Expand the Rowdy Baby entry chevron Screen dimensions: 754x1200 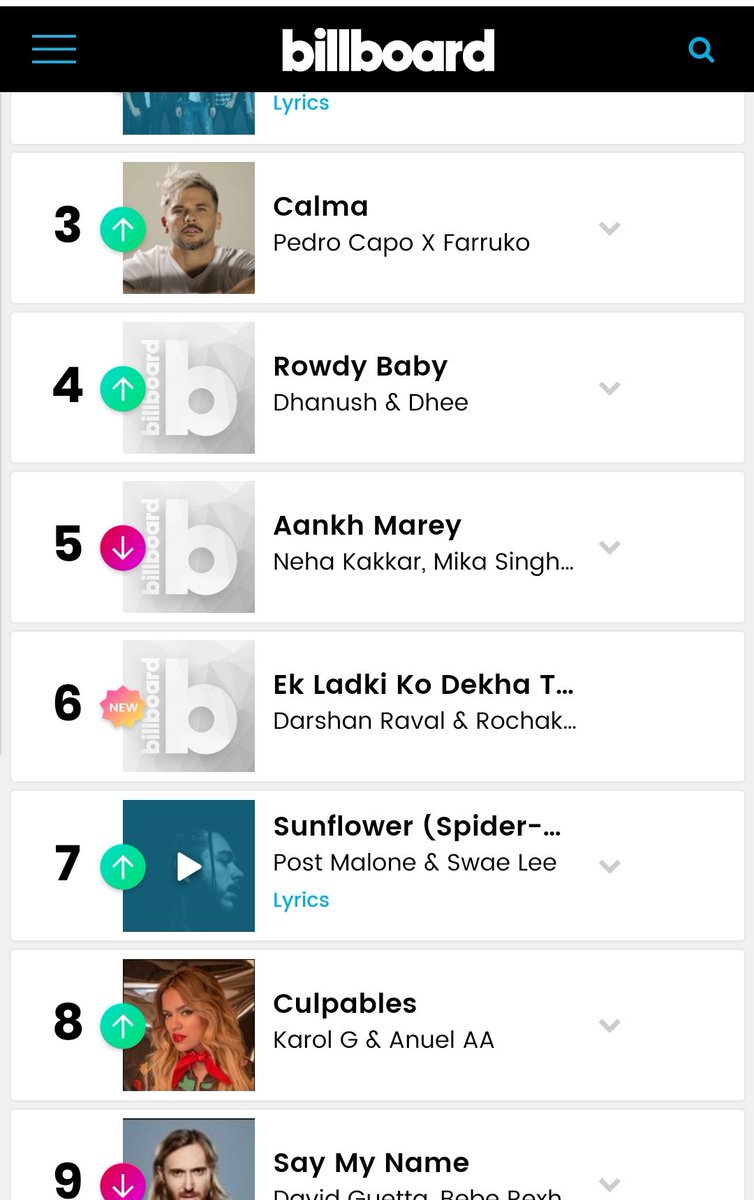609,388
